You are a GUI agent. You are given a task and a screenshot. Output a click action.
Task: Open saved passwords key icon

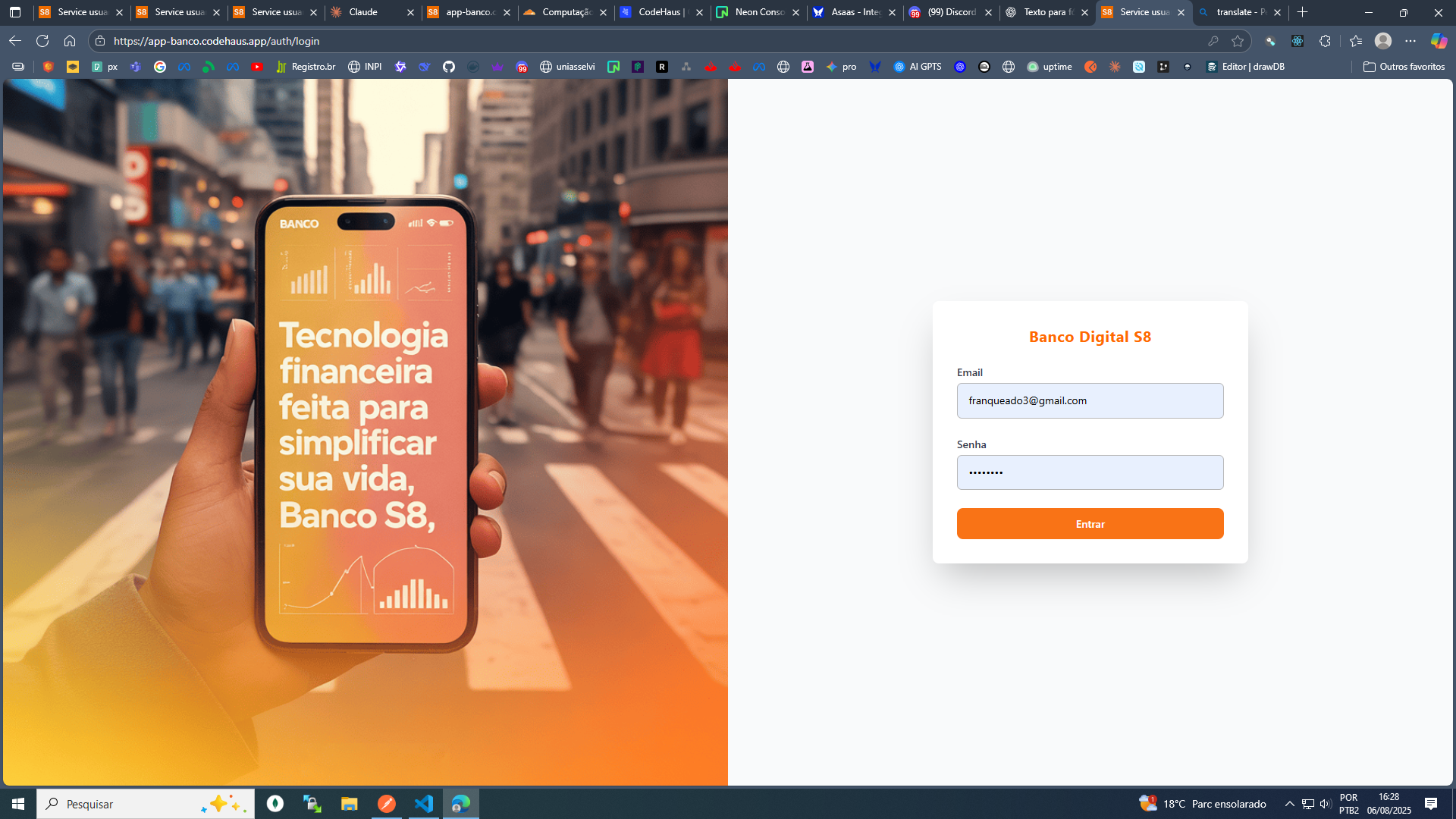1213,41
